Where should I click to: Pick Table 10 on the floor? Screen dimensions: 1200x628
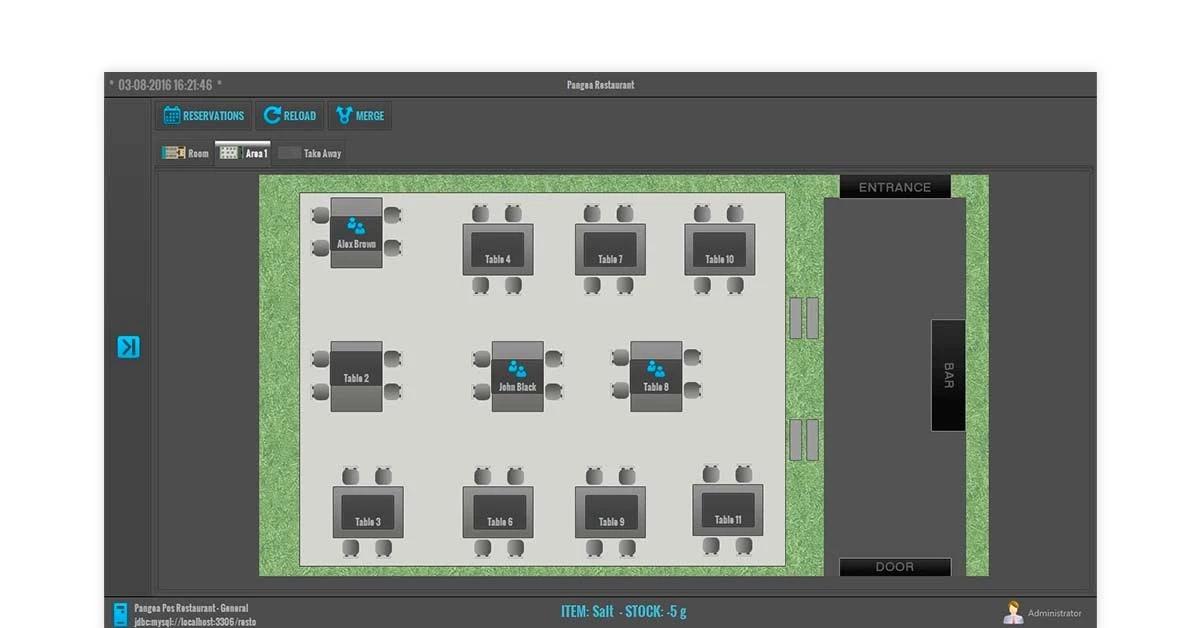pyautogui.click(x=719, y=250)
